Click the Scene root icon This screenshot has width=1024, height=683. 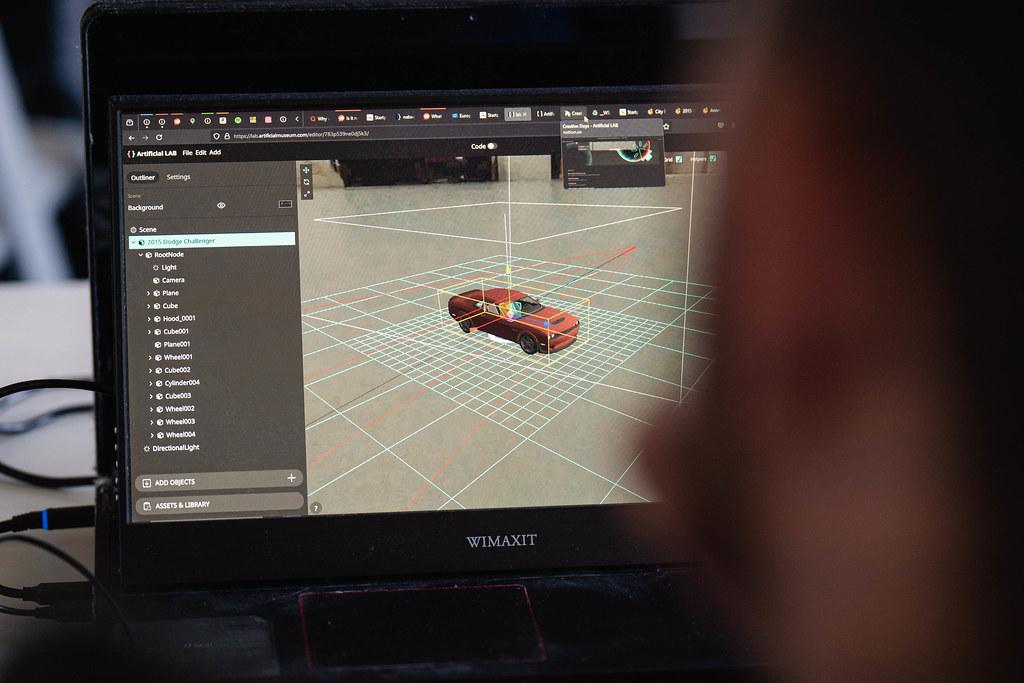tap(133, 230)
